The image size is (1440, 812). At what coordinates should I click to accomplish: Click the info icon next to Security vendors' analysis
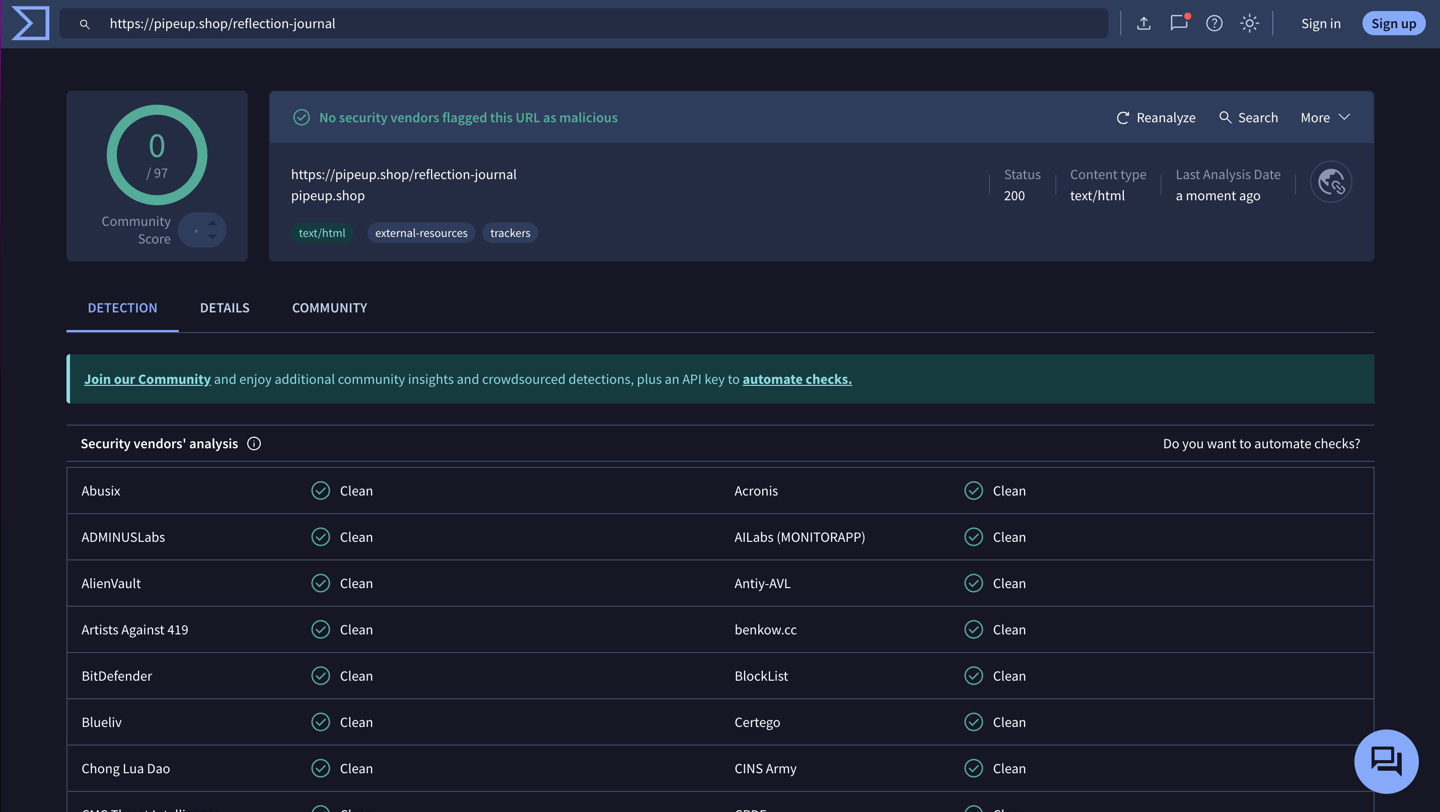pos(254,443)
